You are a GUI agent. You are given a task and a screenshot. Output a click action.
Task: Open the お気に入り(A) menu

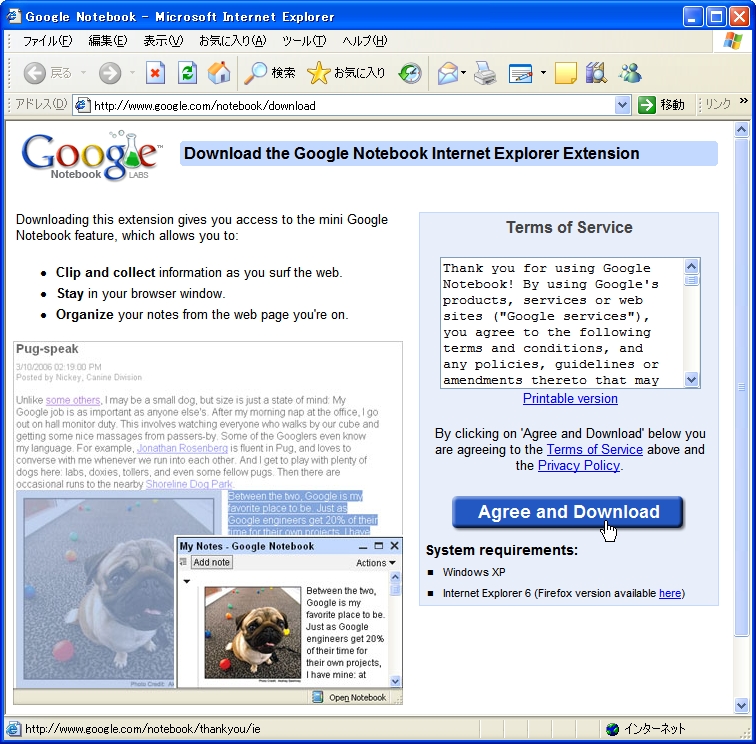coord(232,41)
